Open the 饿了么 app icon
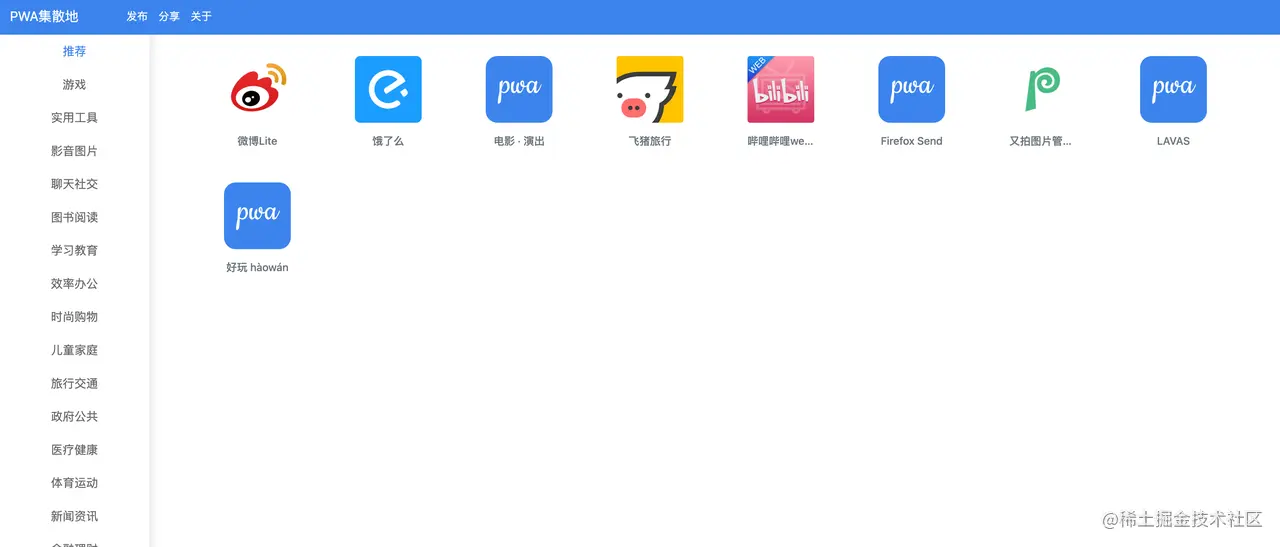The image size is (1280, 547). (x=388, y=89)
